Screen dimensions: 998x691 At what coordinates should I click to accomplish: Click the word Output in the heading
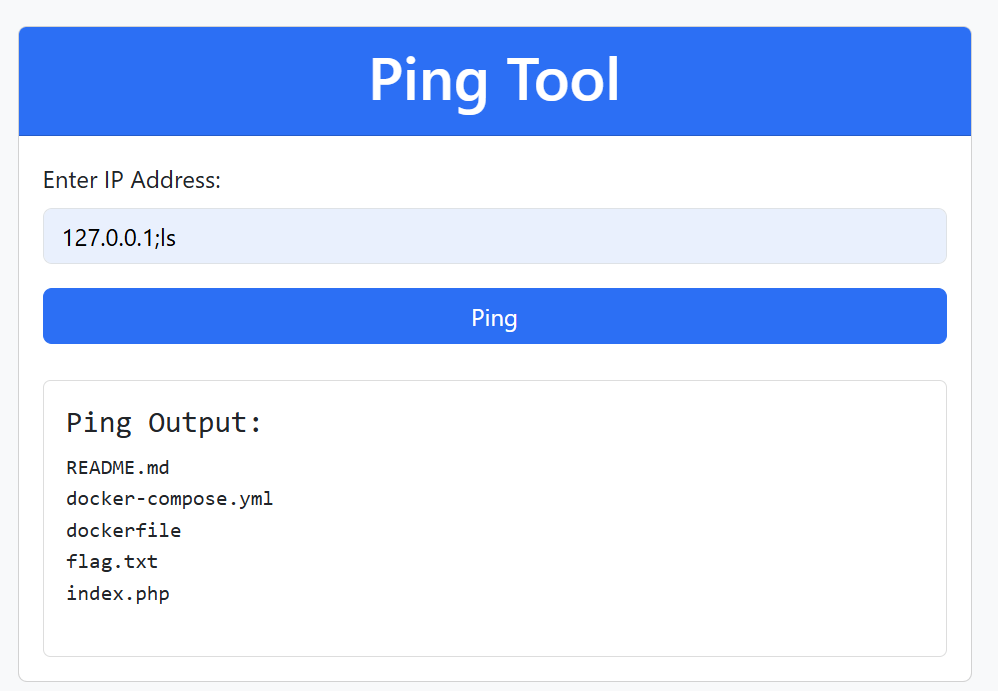tap(204, 423)
